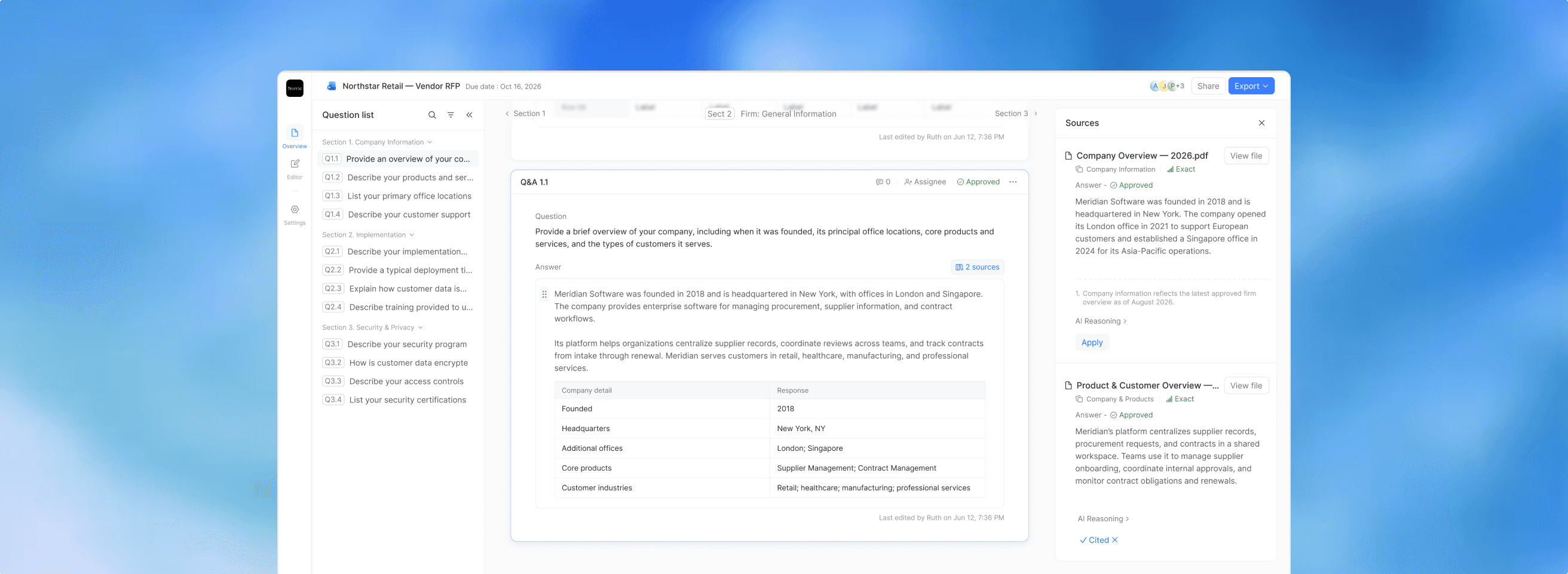
Task: Select the Sect 2 tab
Action: coord(719,114)
